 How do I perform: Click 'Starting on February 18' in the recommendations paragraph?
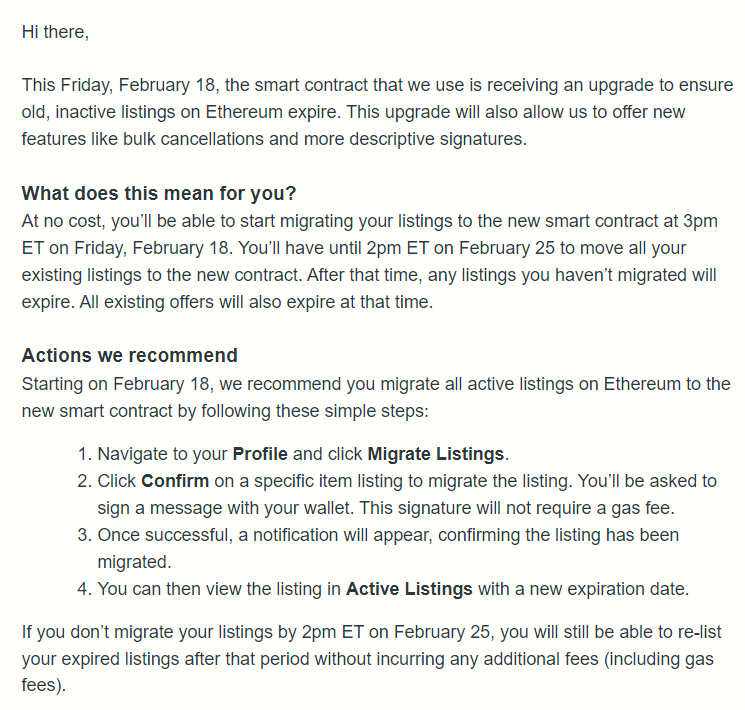click(x=116, y=384)
